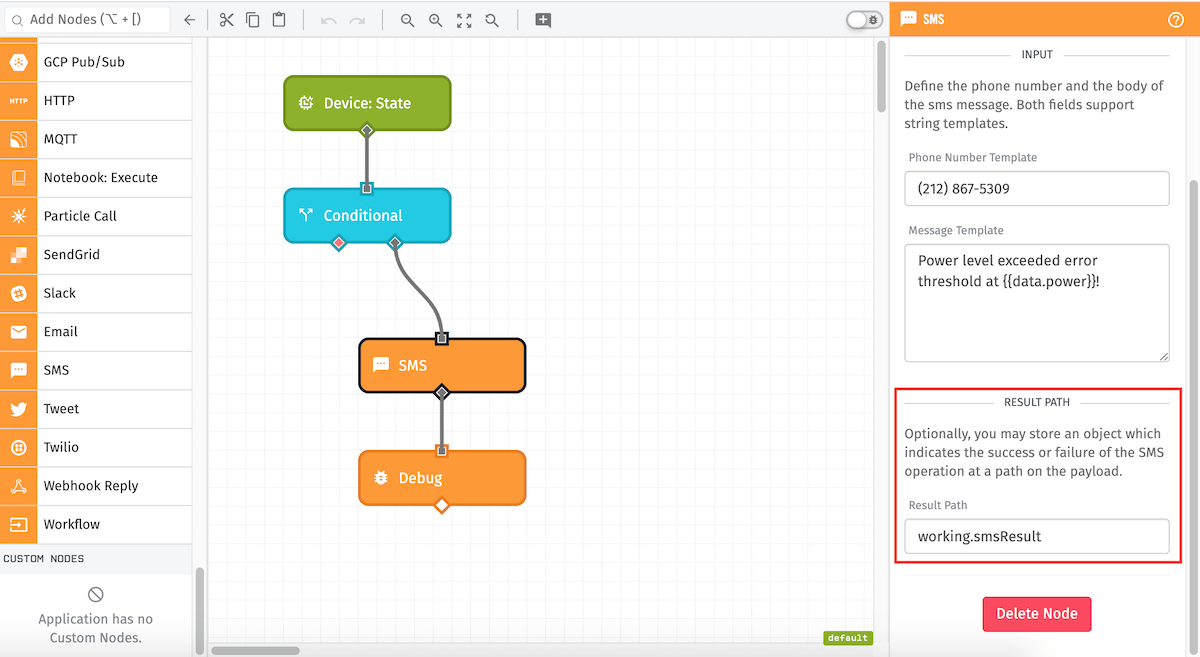
Task: Edit the Phone Number Template field
Action: 1037,188
